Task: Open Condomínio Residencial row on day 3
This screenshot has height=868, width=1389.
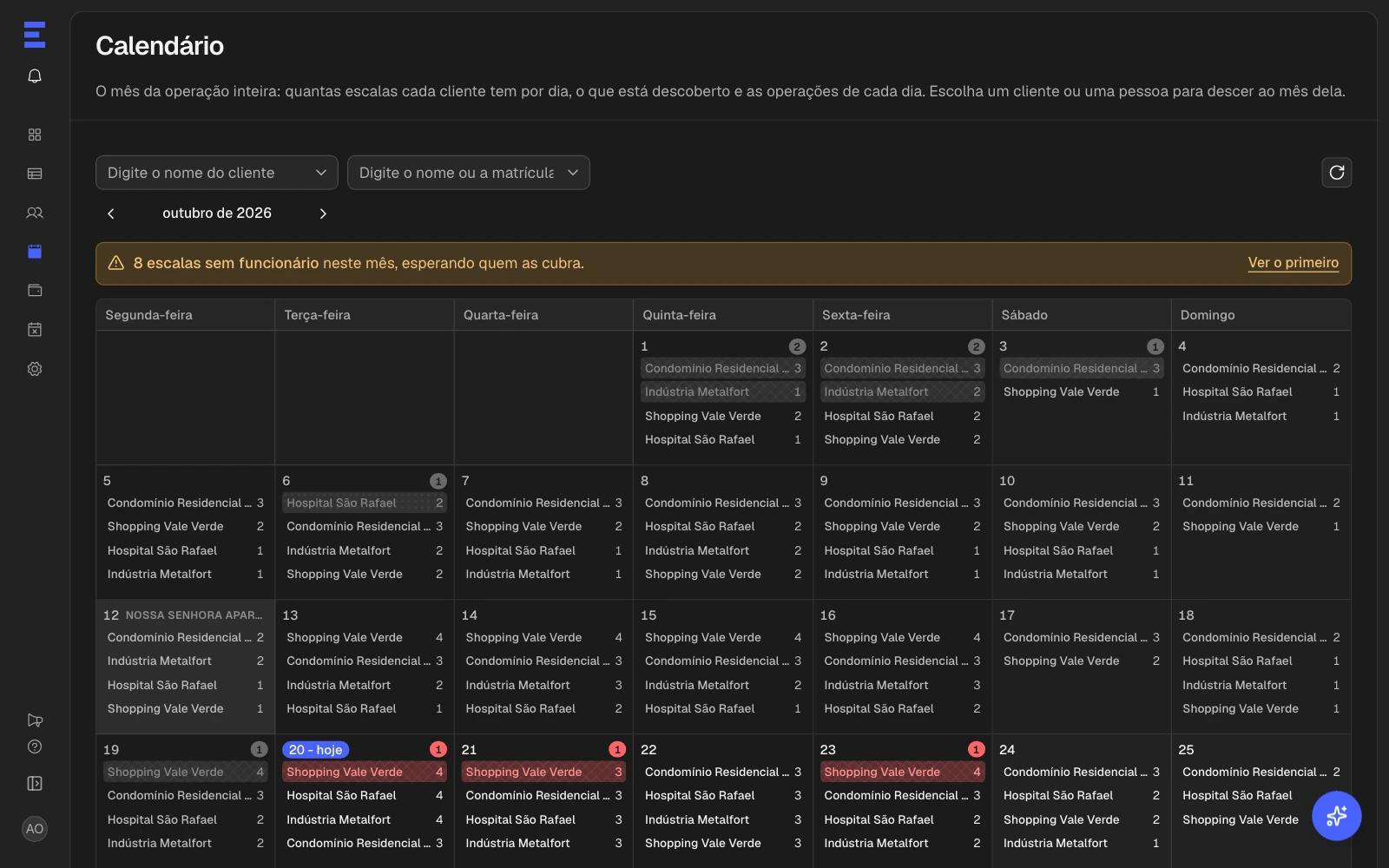Action: [x=1082, y=368]
